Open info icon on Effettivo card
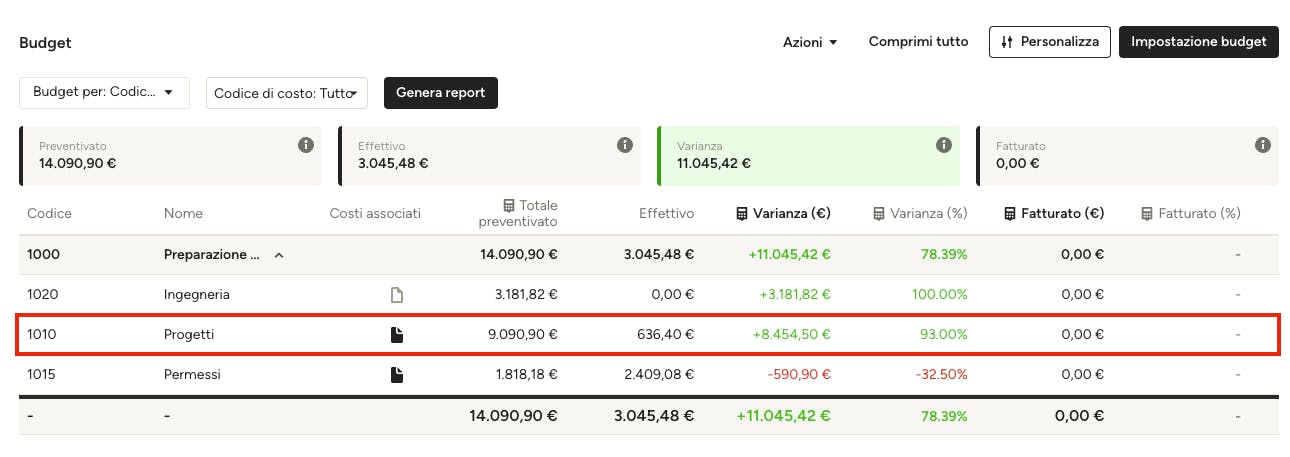 [x=625, y=145]
